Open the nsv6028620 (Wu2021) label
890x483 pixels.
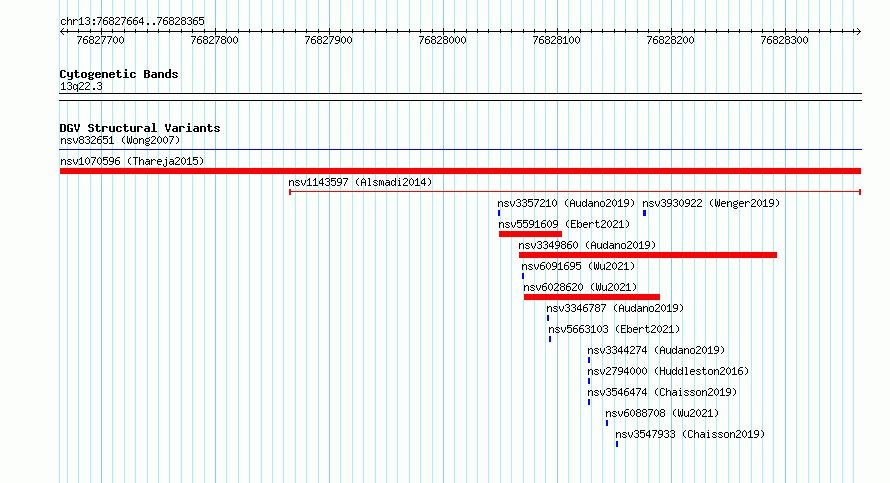[580, 287]
